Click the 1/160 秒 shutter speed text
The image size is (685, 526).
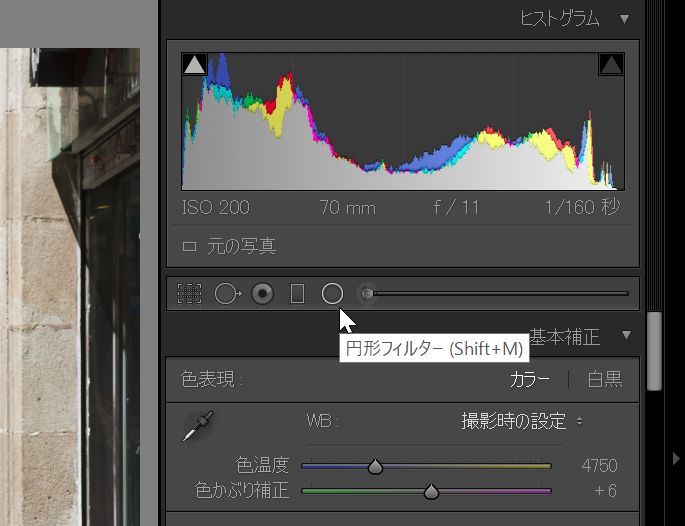tap(582, 207)
